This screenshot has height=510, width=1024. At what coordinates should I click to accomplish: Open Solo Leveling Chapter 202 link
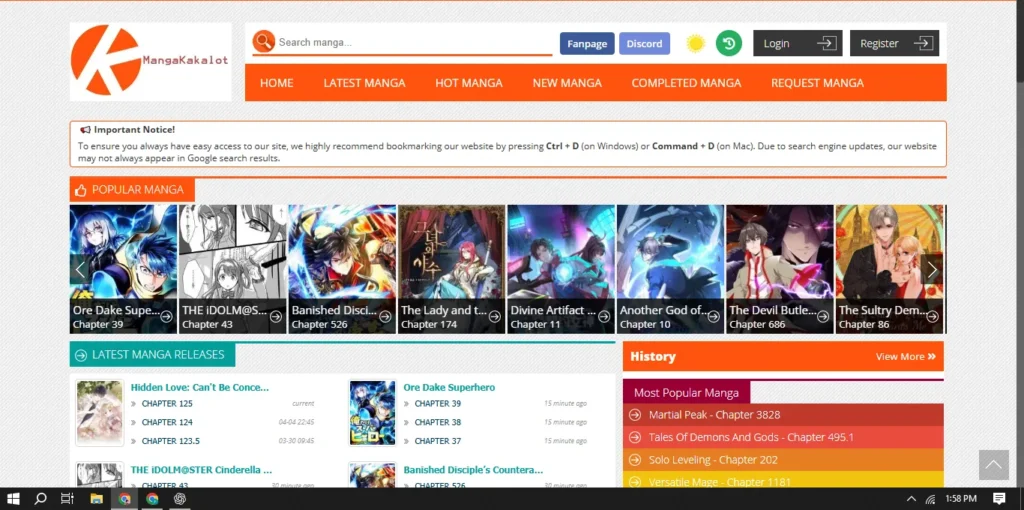tap(713, 460)
